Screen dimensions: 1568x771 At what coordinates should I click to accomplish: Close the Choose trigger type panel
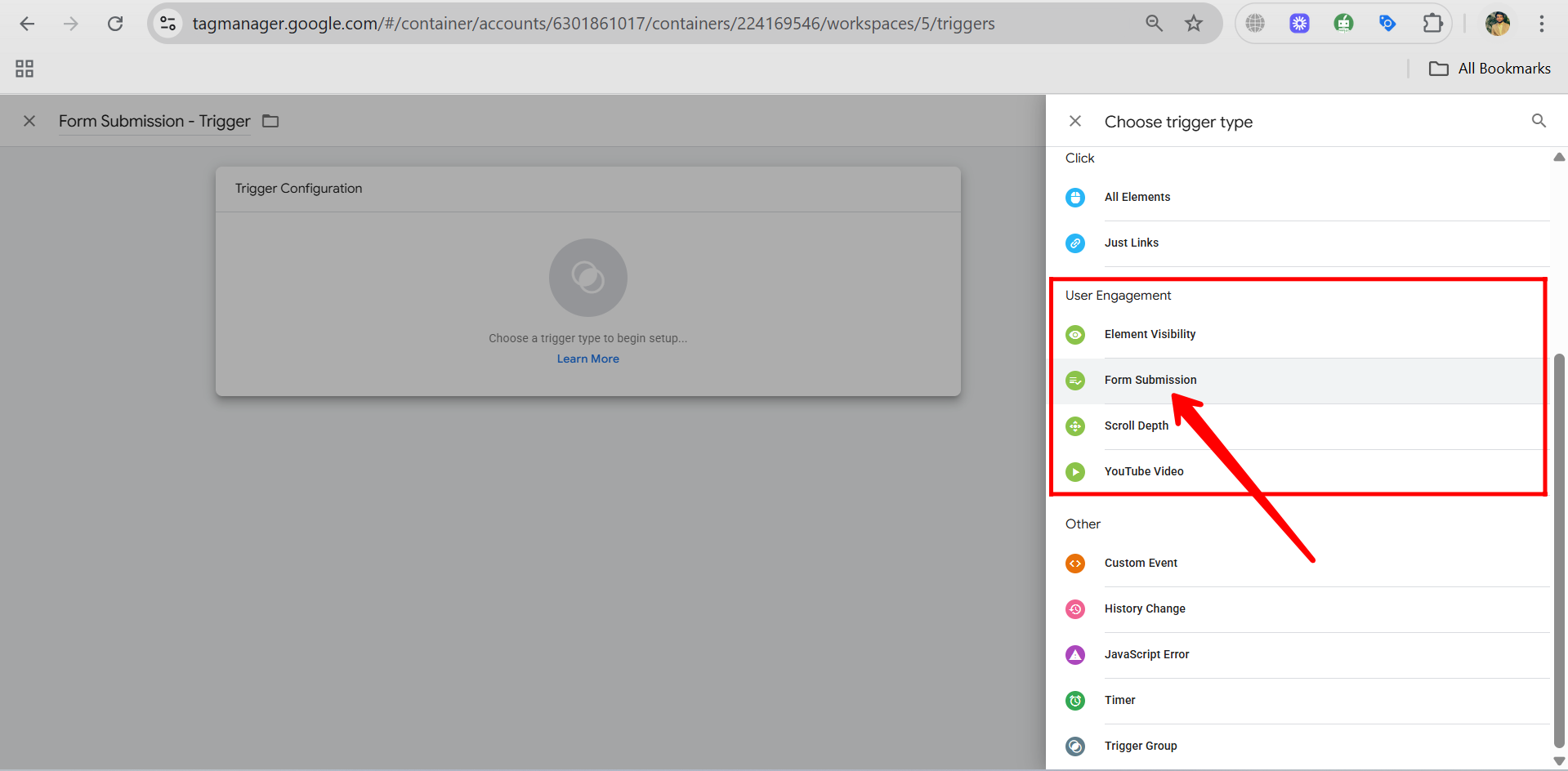click(x=1075, y=121)
